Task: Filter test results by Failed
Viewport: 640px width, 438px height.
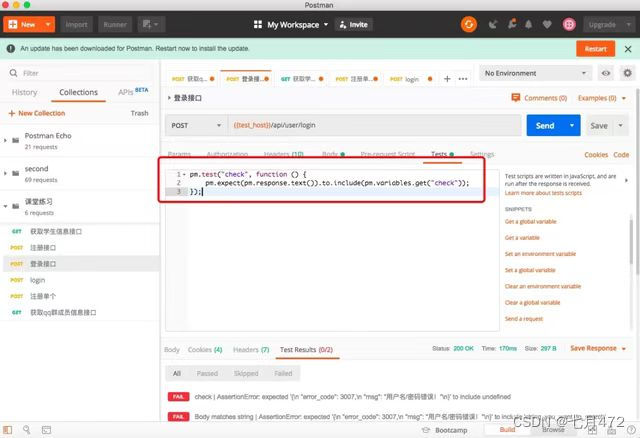Action: [x=283, y=373]
